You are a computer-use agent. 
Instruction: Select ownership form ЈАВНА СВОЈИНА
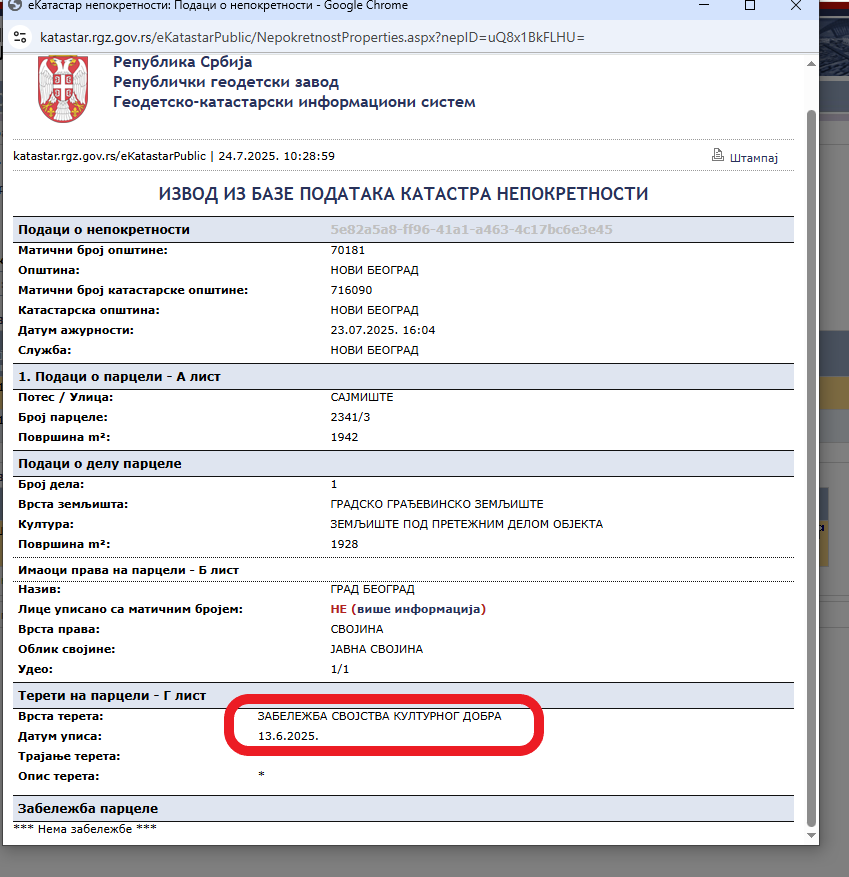(x=376, y=649)
